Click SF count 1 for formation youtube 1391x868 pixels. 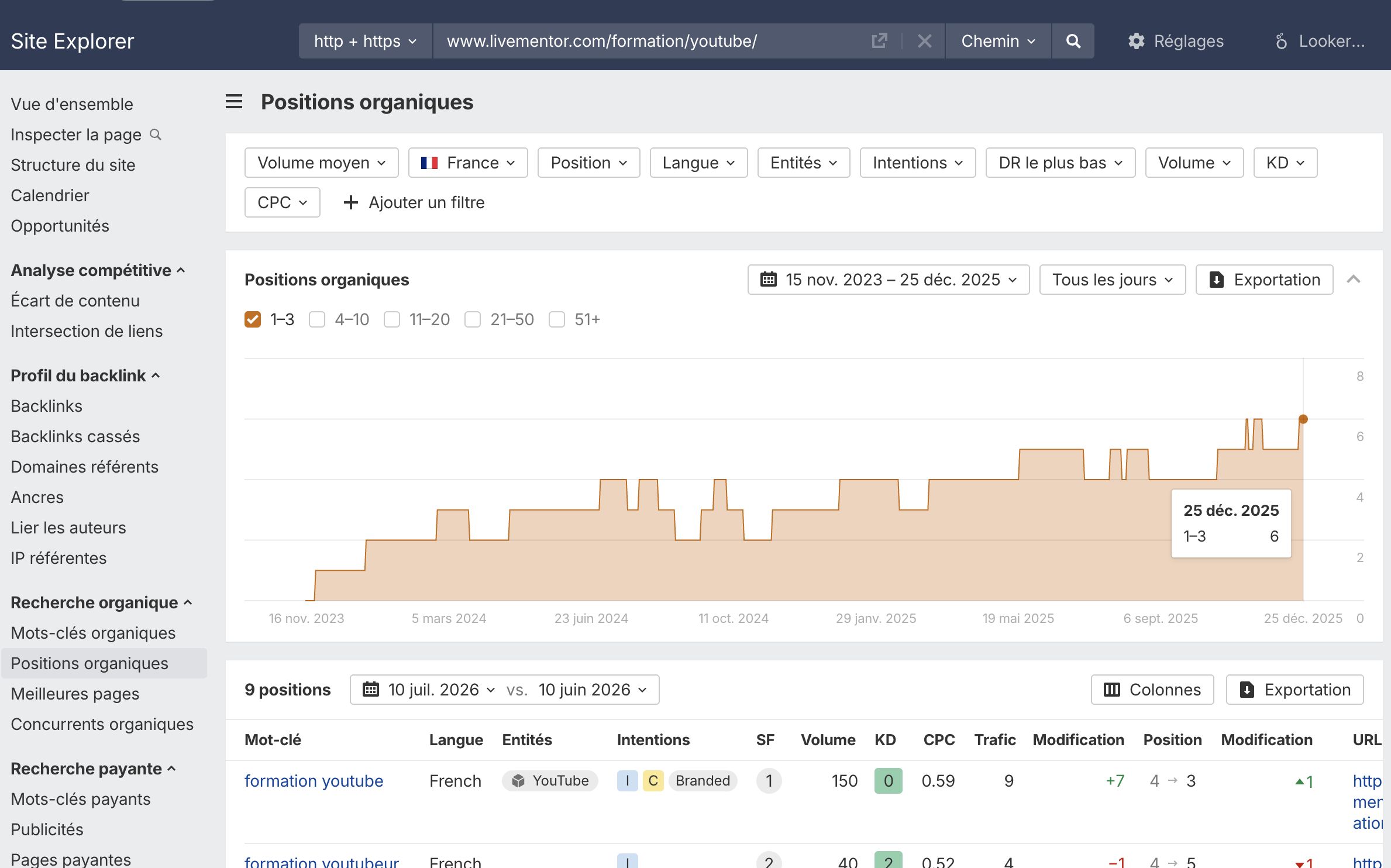click(769, 781)
